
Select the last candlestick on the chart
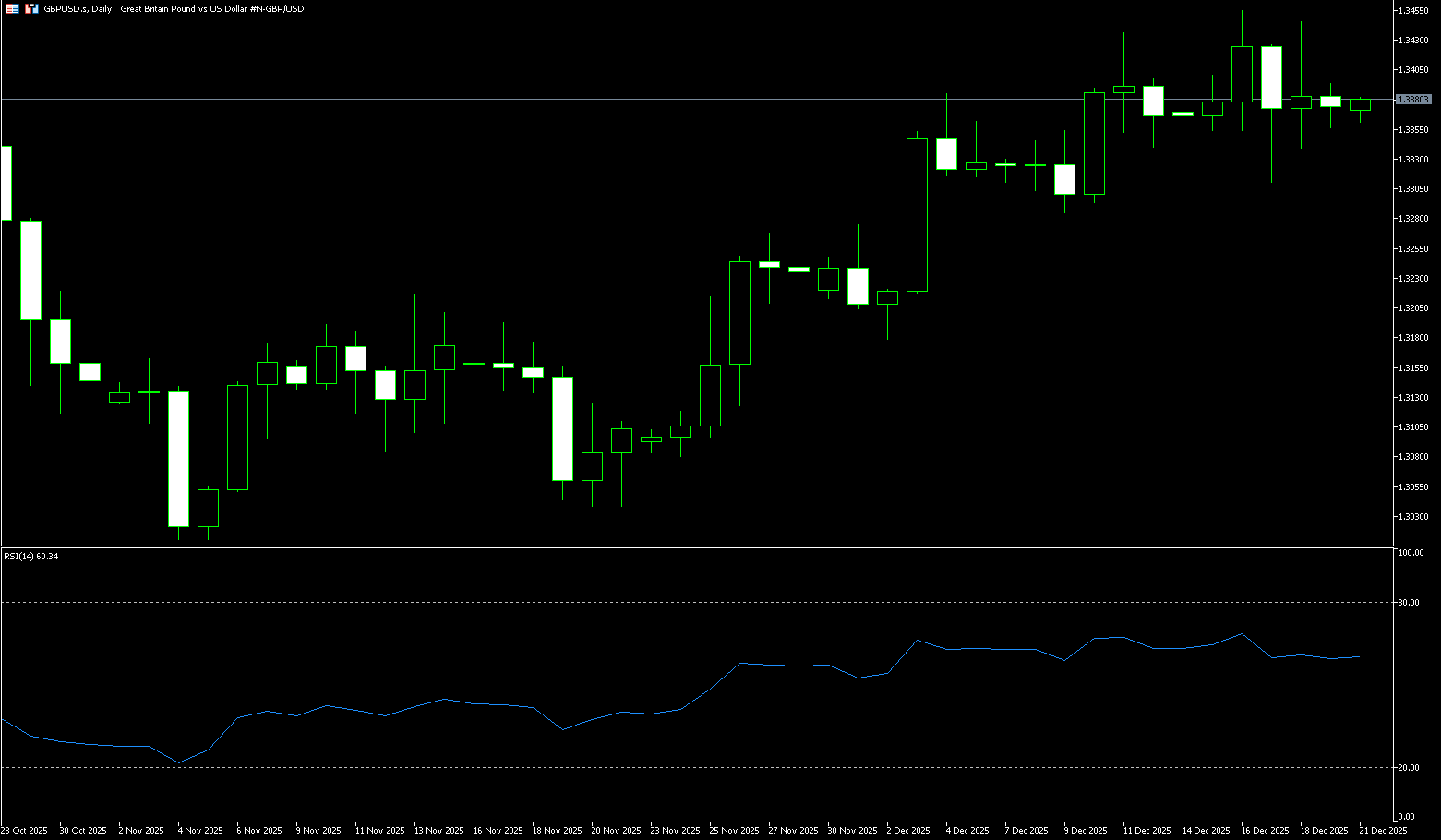click(x=1360, y=104)
